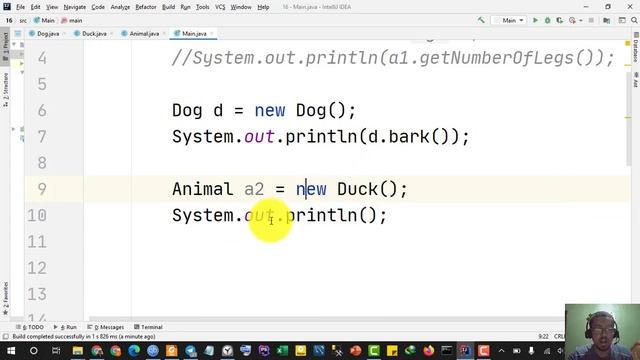Close the Animal.java tab
Image resolution: width=640 pixels, height=360 pixels.
(164, 33)
